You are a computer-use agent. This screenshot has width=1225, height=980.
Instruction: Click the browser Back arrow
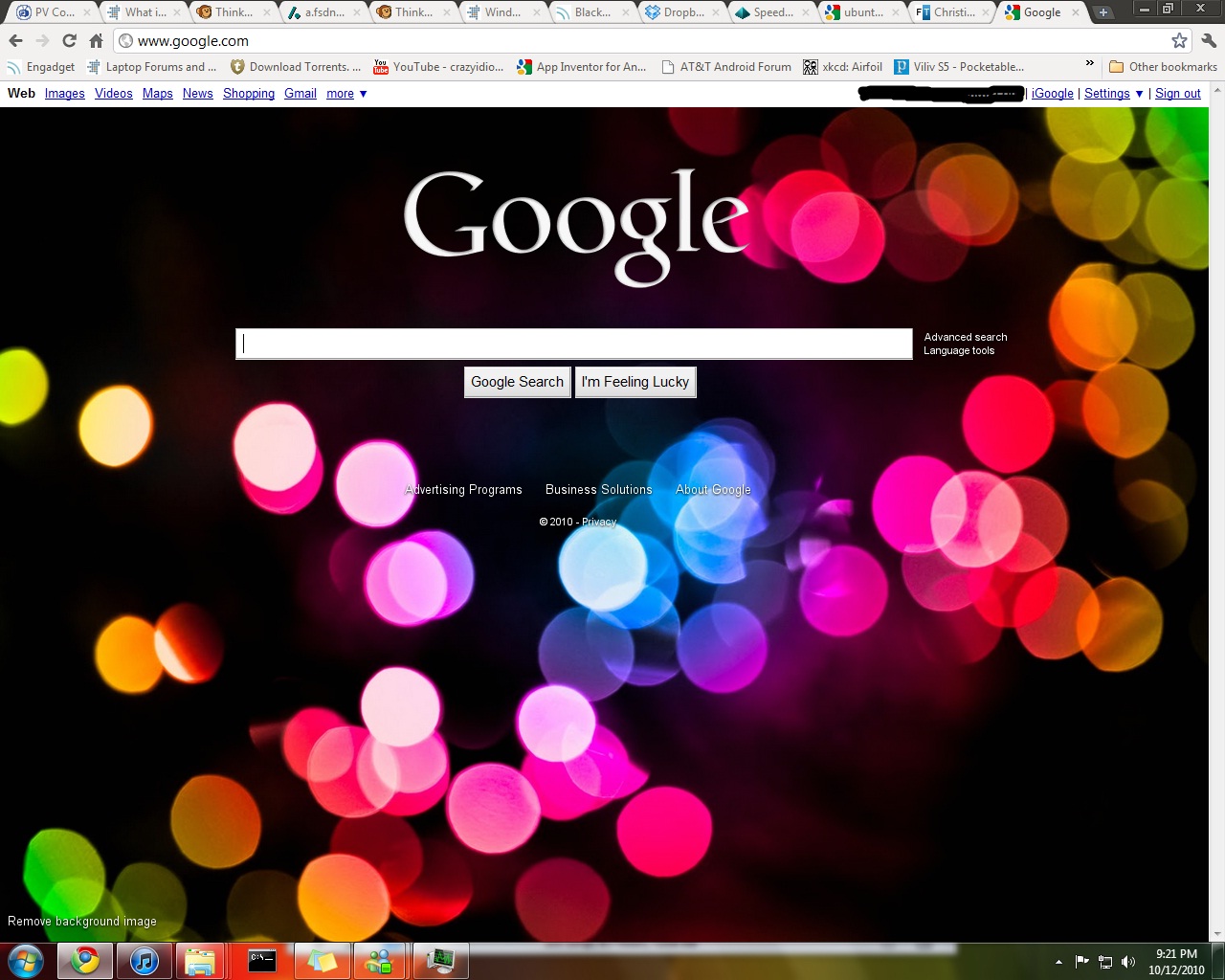click(15, 40)
